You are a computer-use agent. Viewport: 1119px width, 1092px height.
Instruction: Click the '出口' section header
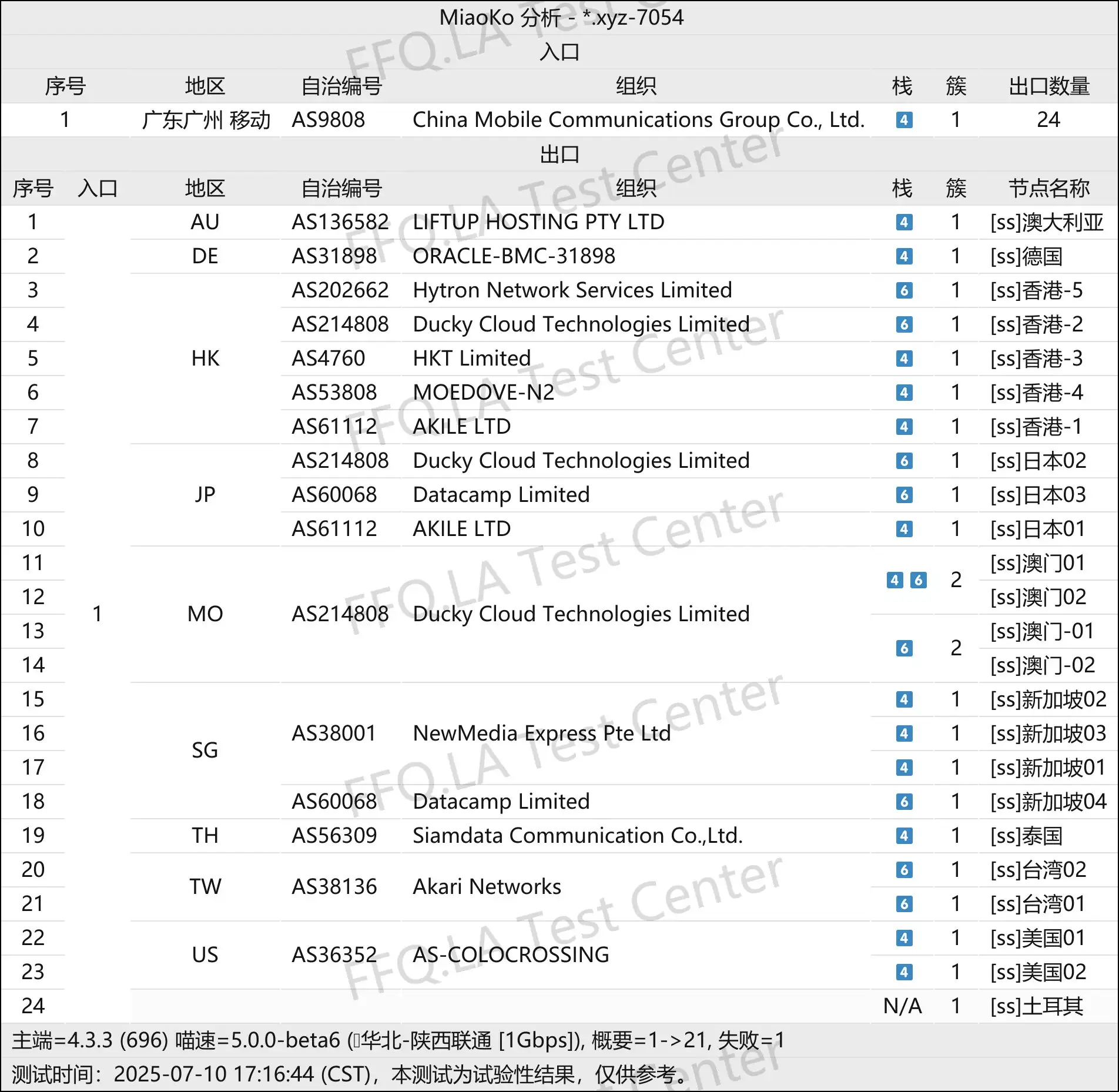click(x=559, y=154)
